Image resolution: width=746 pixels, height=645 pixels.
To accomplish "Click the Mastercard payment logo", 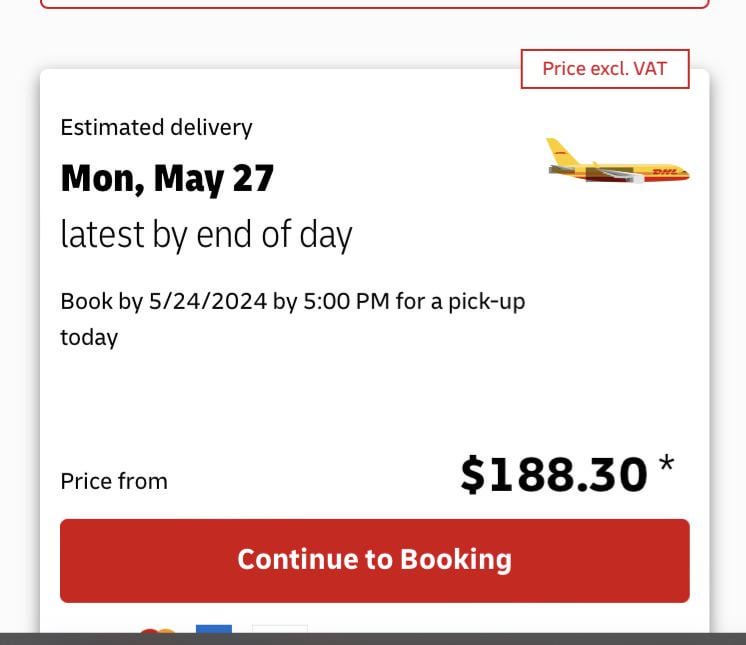I will [x=157, y=630].
